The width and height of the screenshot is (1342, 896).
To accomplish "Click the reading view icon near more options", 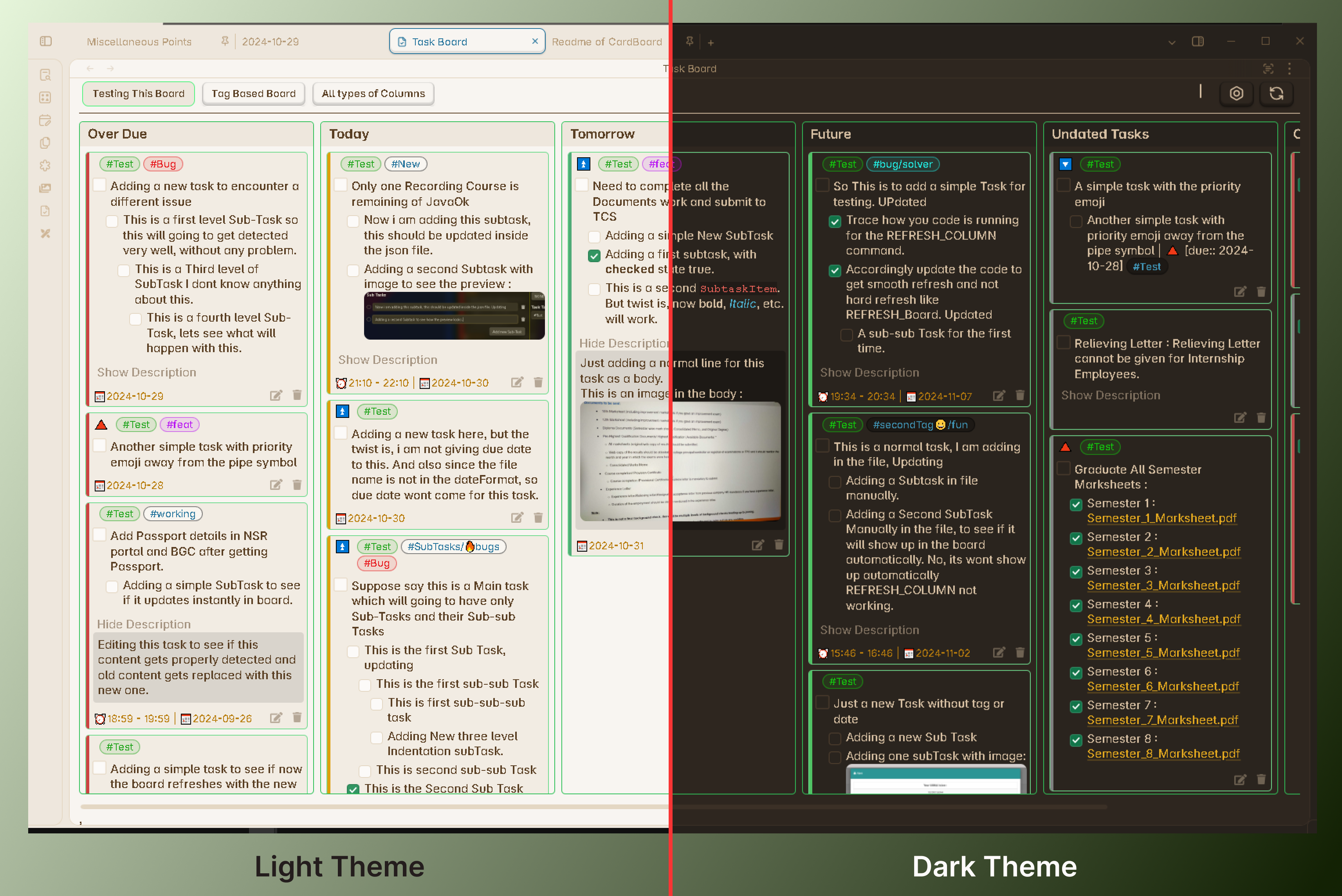I will [1268, 68].
